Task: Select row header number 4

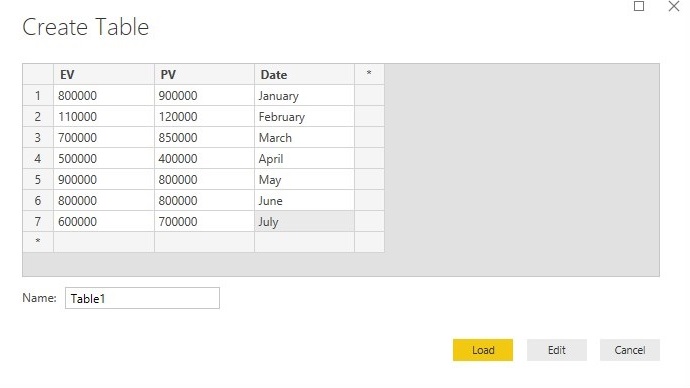Action: 38,158
